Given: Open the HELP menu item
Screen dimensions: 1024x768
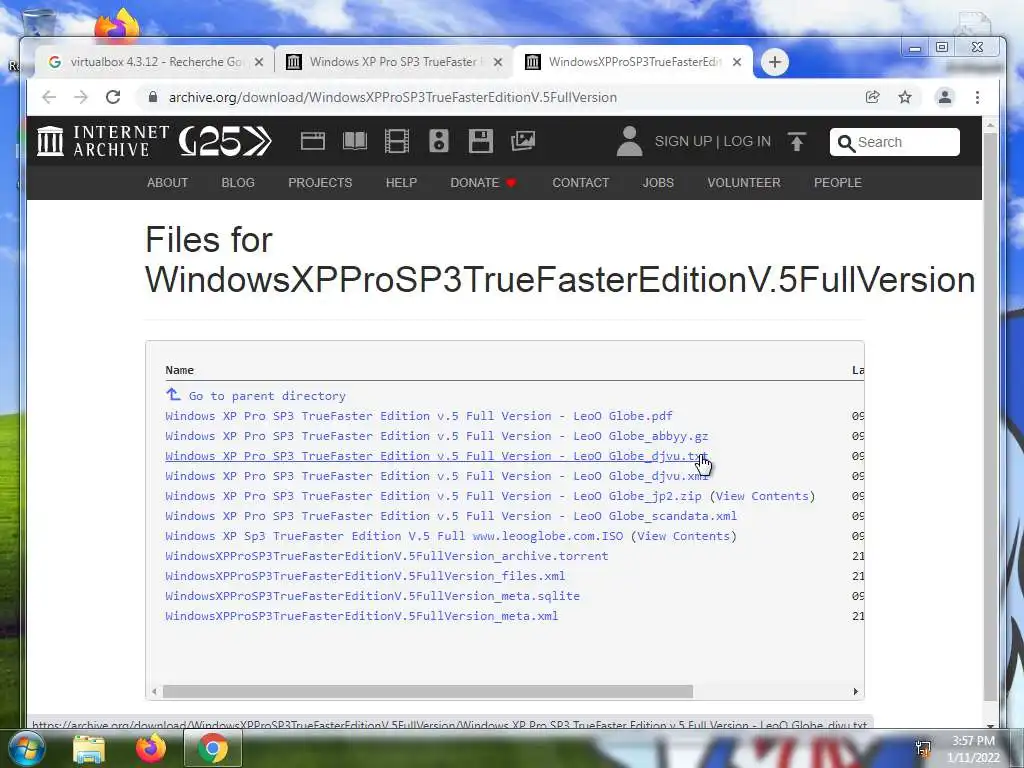Looking at the screenshot, I should pos(401,183).
